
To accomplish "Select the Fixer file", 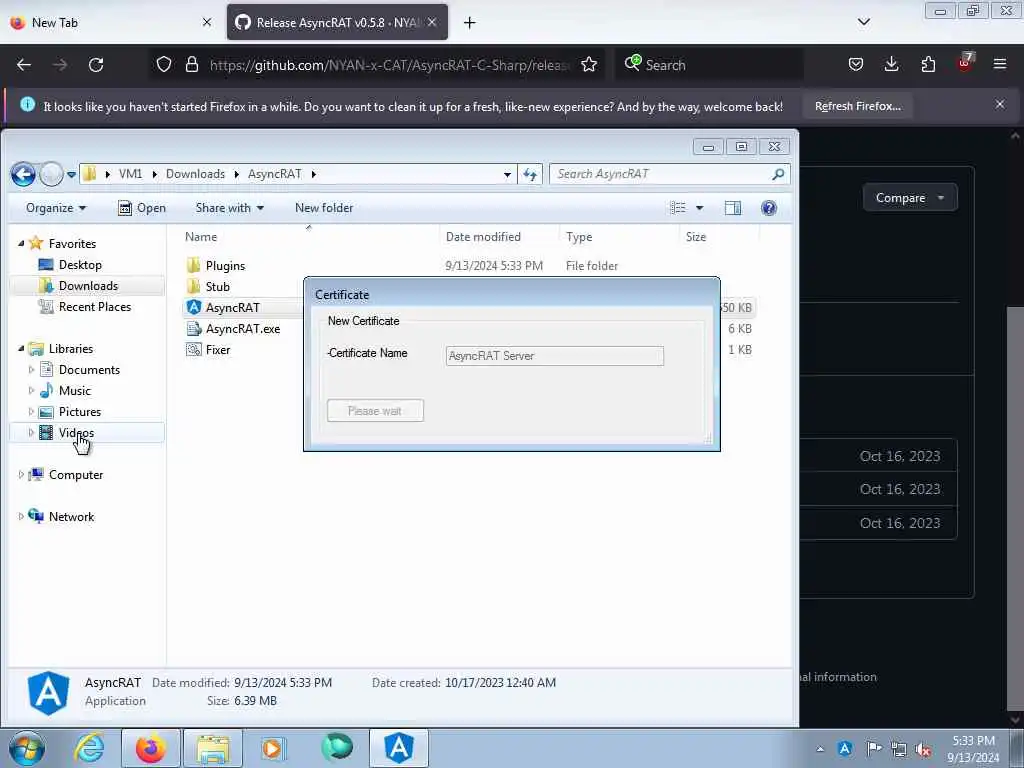I will click(217, 349).
